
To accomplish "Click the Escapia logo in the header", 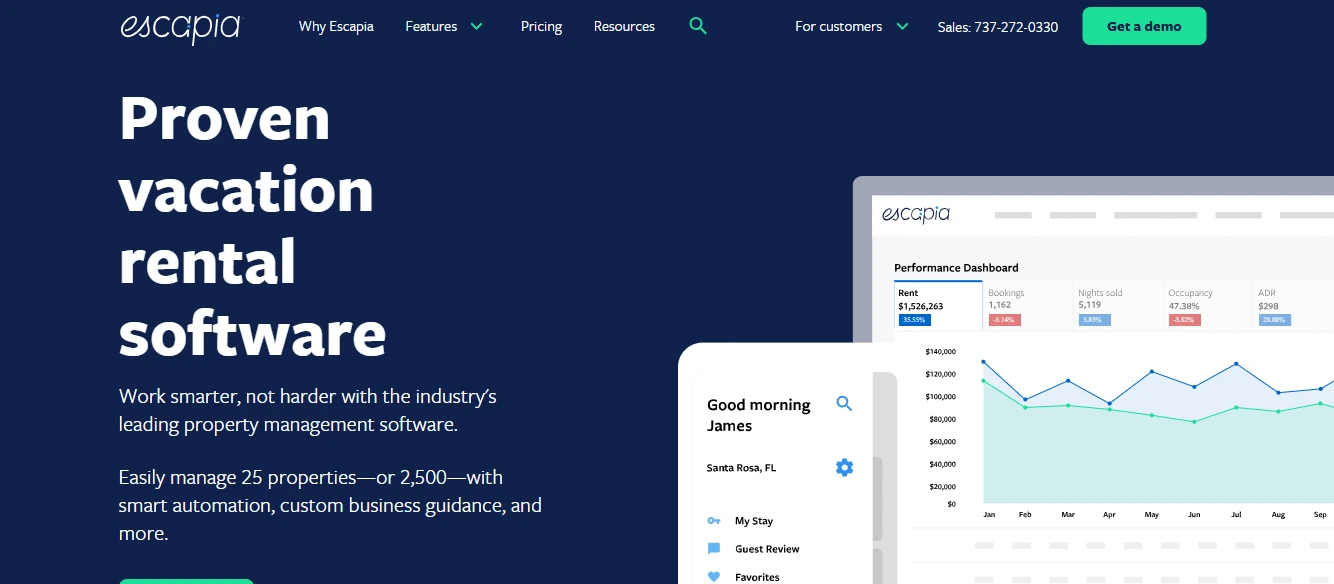I will [180, 27].
